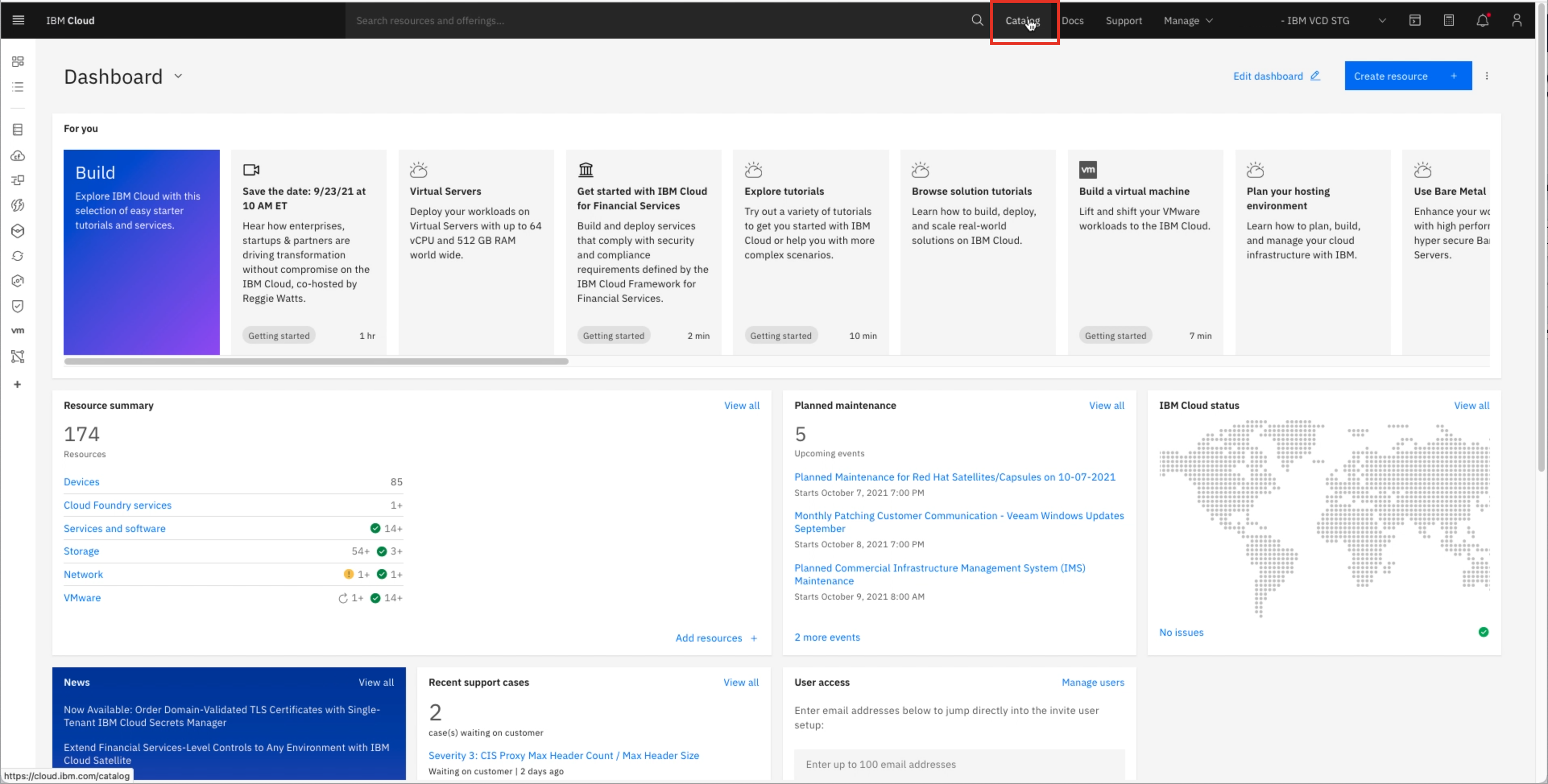Open the user profile avatar icon
The height and width of the screenshot is (784, 1548).
1516,21
